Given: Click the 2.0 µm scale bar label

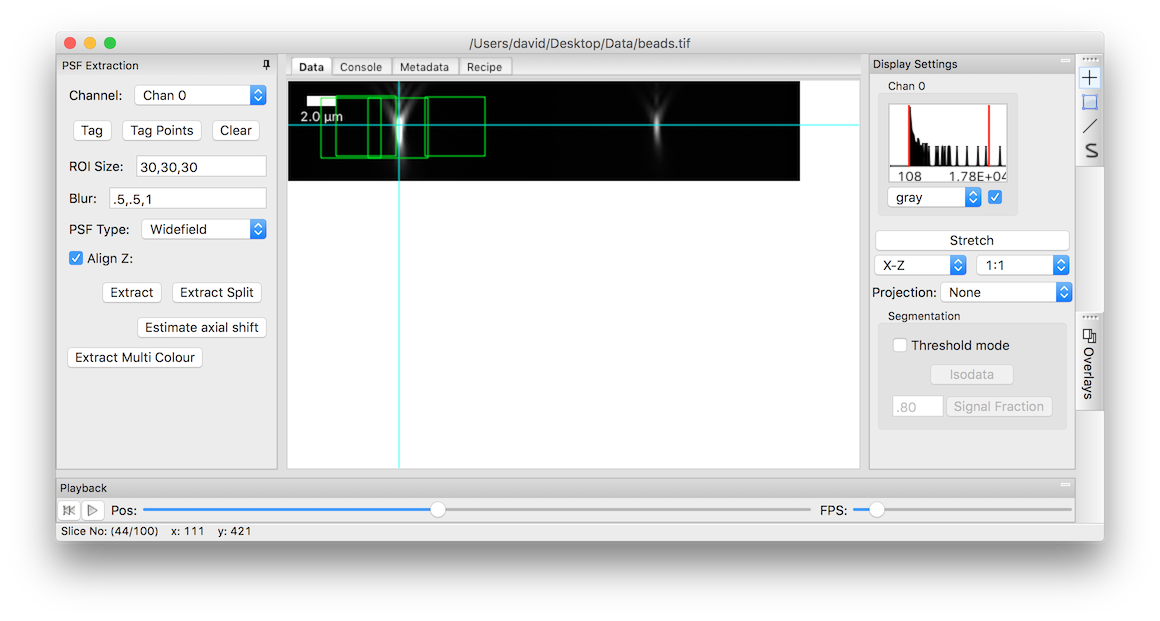Looking at the screenshot, I should pos(322,117).
